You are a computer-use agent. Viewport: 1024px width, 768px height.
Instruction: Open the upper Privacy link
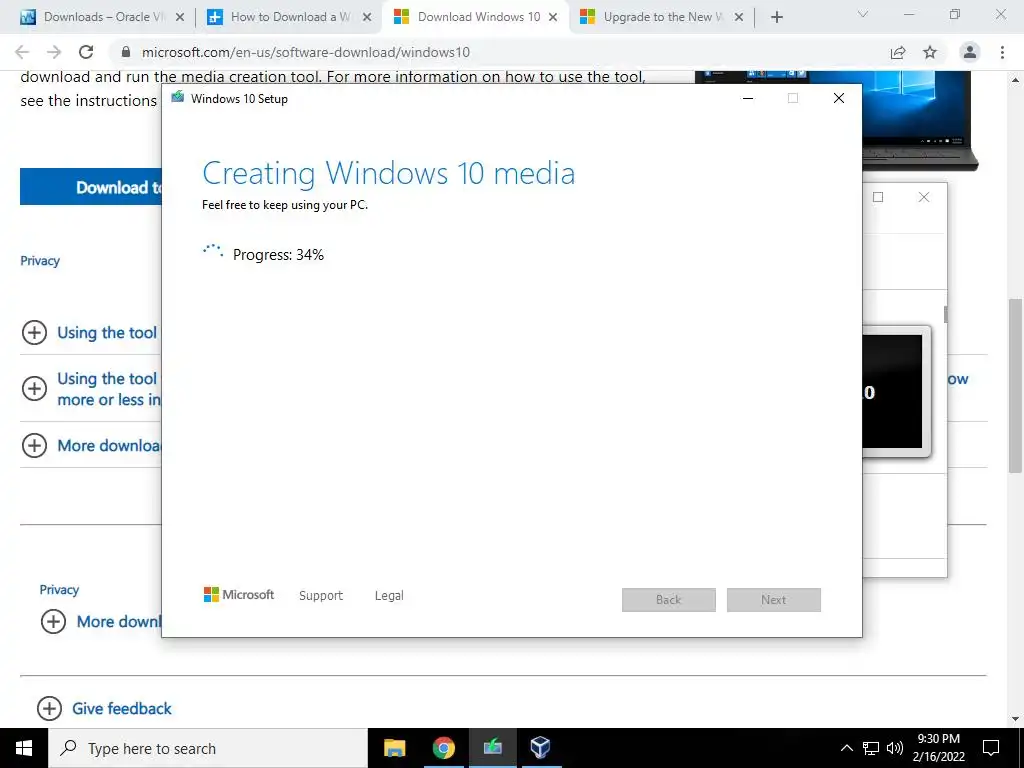coord(40,261)
